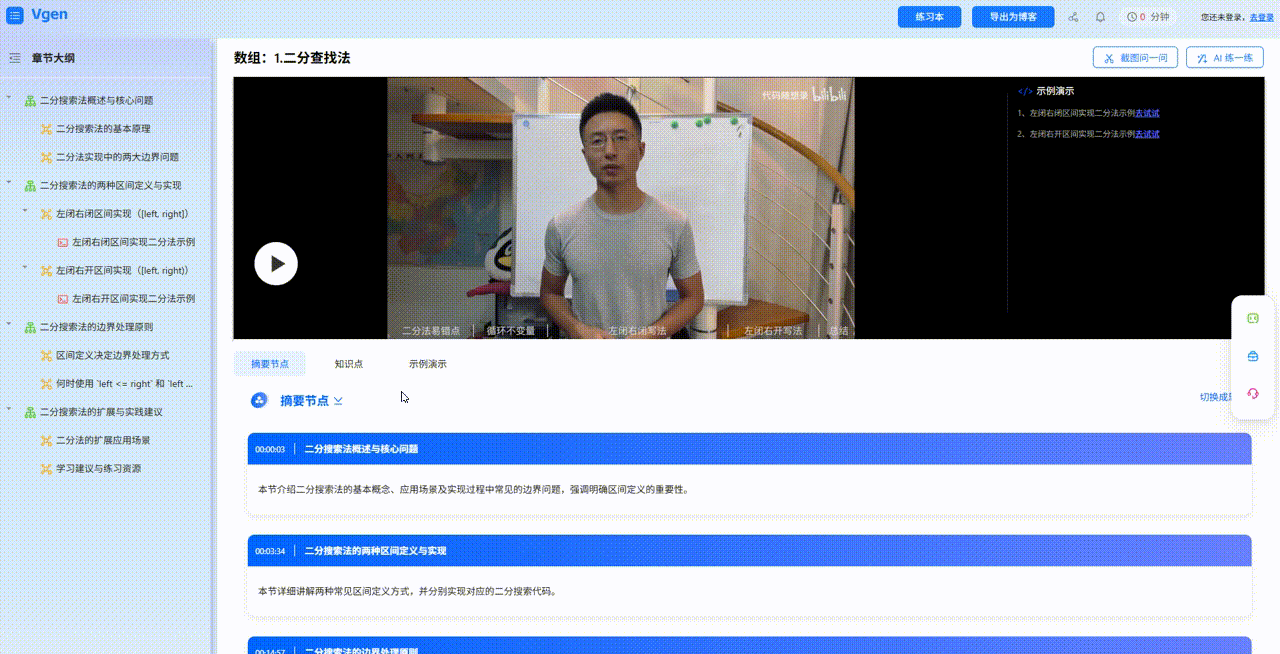The width and height of the screenshot is (1280, 654).
Task: Click the AI 练一练 button
Action: (x=1225, y=58)
